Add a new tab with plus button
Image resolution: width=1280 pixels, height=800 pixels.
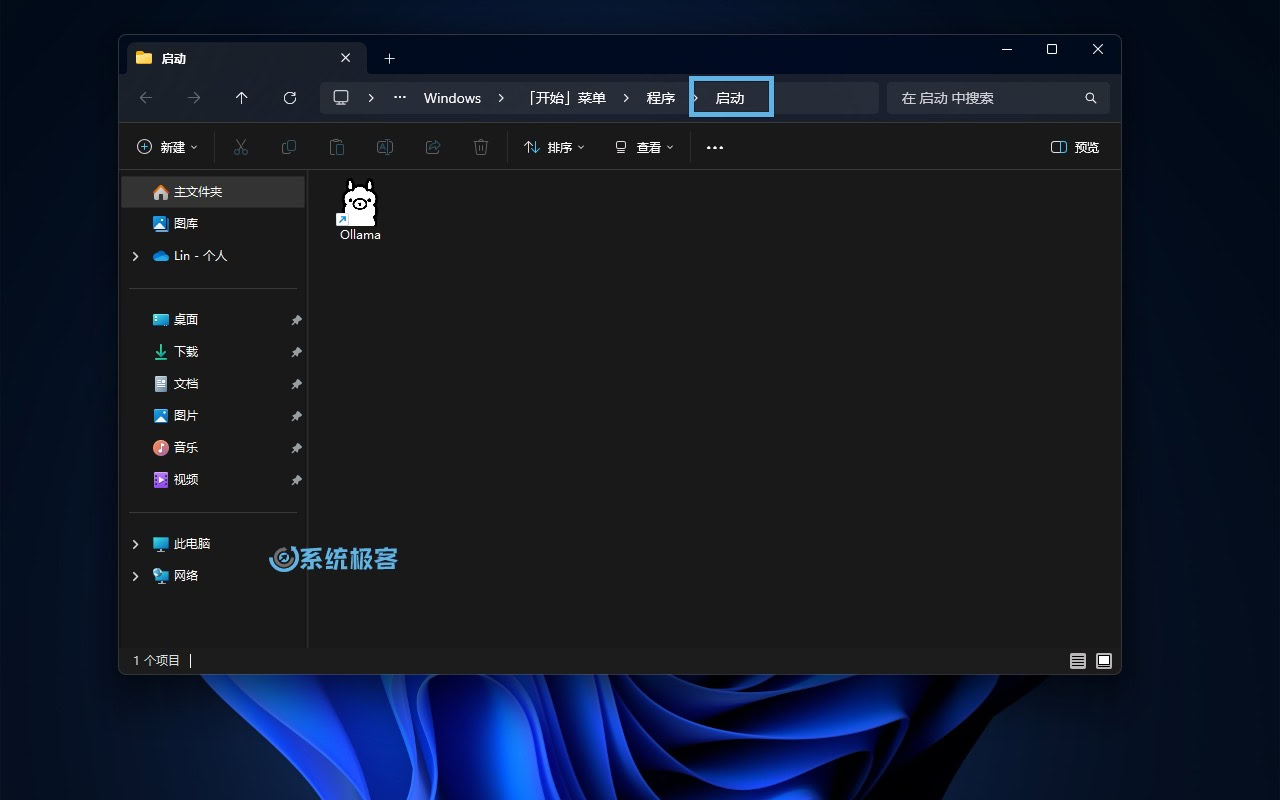(x=390, y=58)
